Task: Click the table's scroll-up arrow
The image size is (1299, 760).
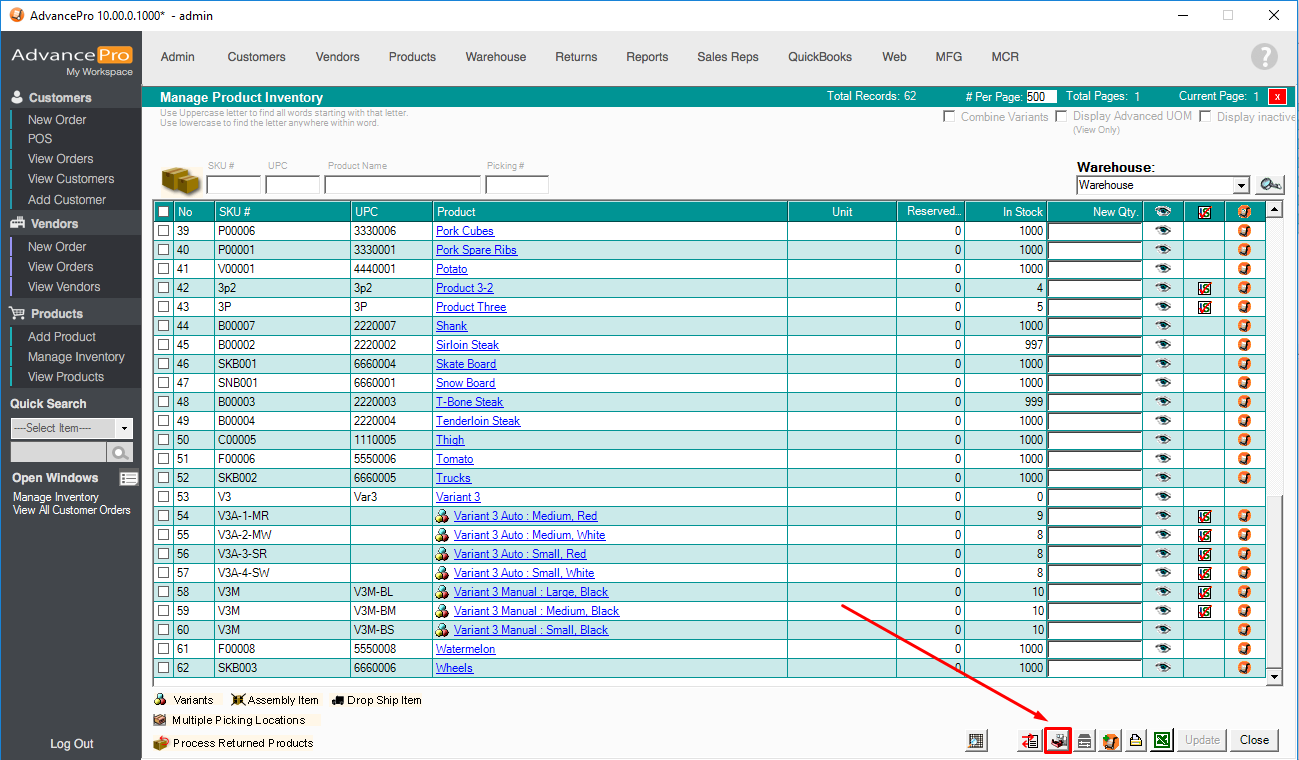Action: click(1274, 210)
